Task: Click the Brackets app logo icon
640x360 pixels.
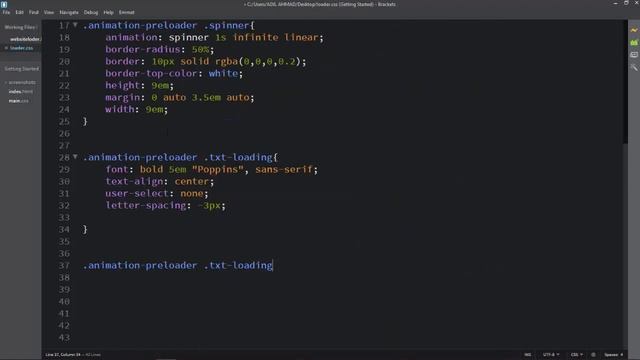Action: pos(4,4)
